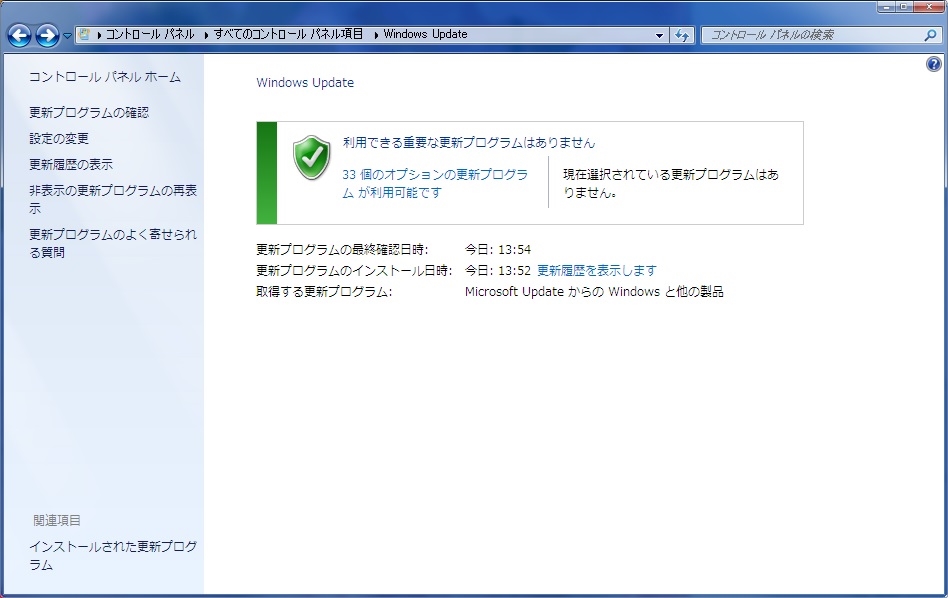Image resolution: width=948 pixels, height=598 pixels.
Task: Open 設定の変更 in sidebar
Action: (59, 138)
